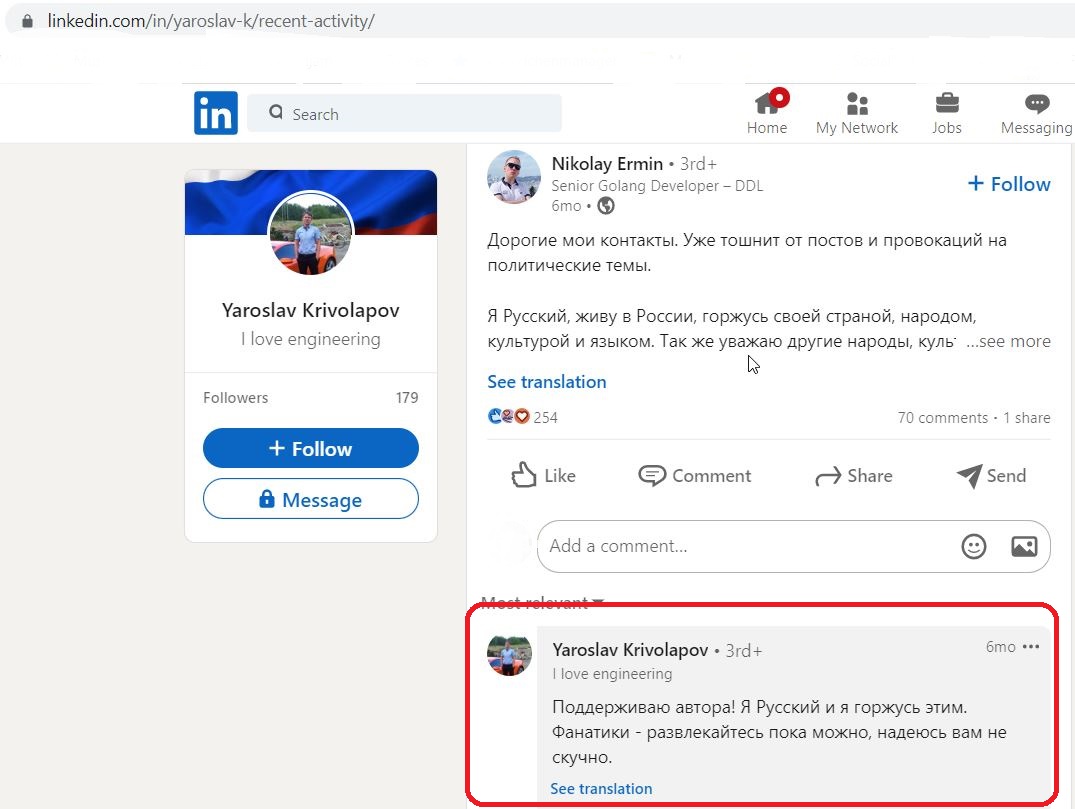Open Nikolay Ermin's avatar photo
Screen dimensions: 1075x809
pos(514,177)
